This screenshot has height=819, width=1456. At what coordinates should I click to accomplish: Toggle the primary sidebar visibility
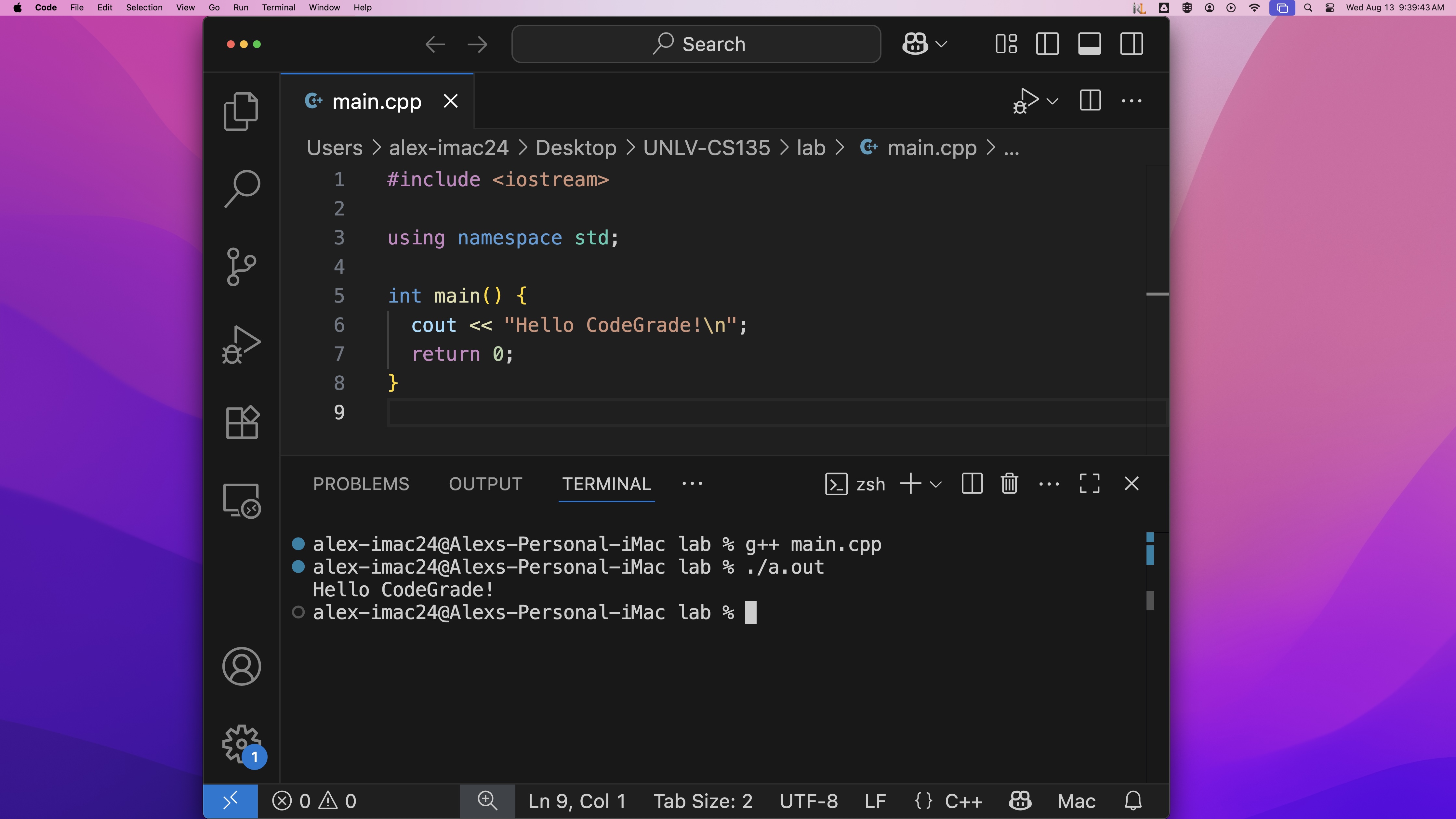(1047, 44)
